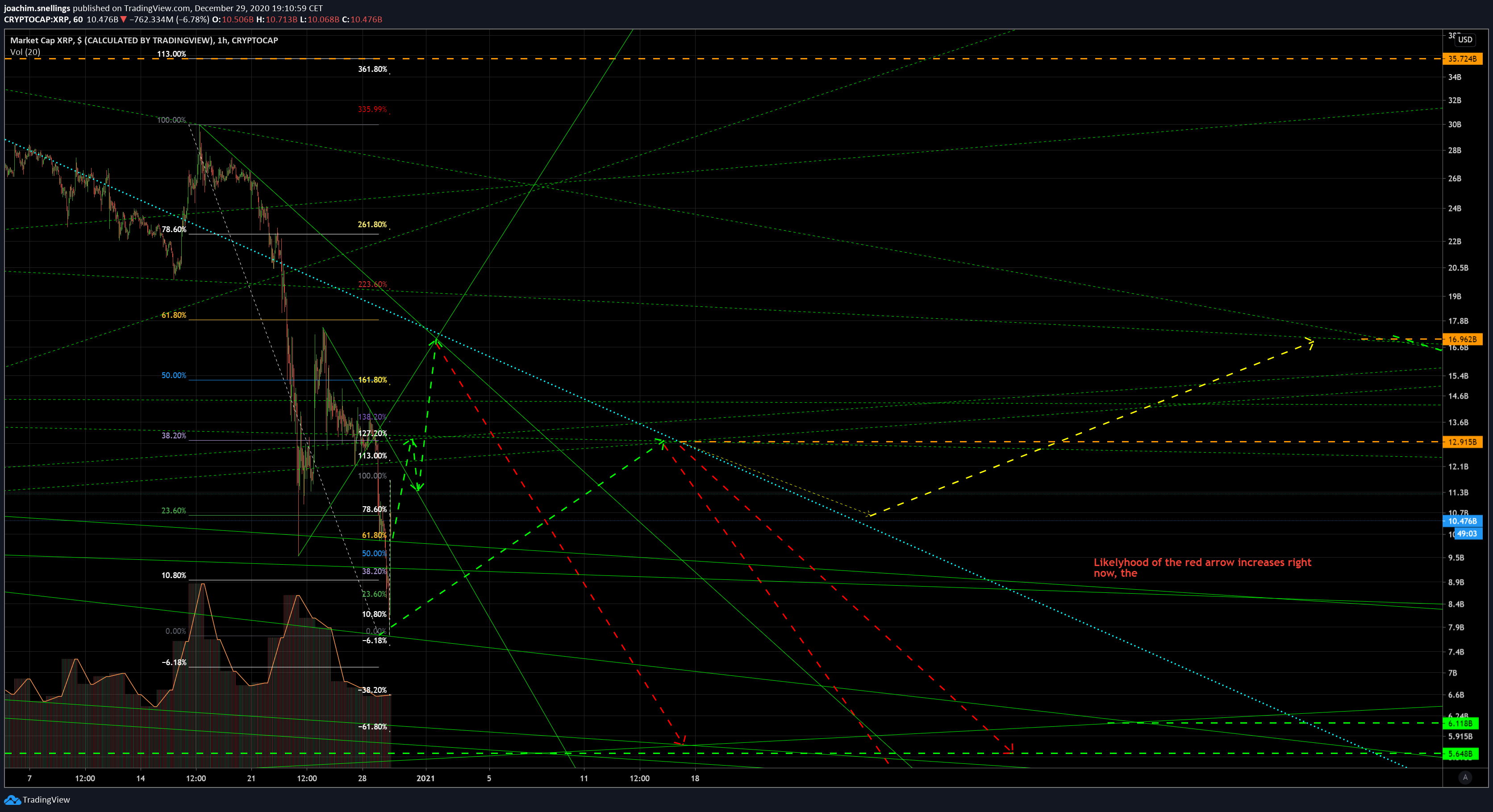Viewport: 1493px width, 812px height.
Task: Select the green 6.118B price label
Action: click(x=1460, y=723)
